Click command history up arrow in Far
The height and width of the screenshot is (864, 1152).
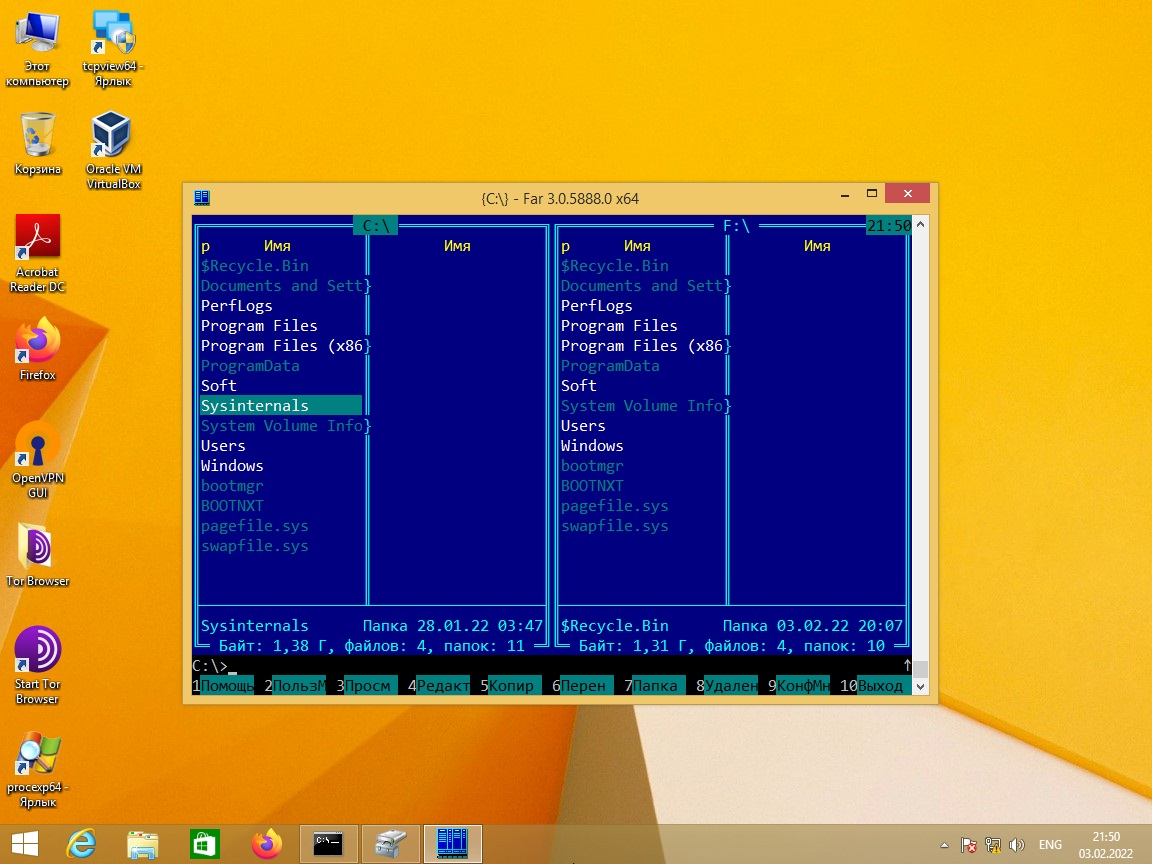907,666
